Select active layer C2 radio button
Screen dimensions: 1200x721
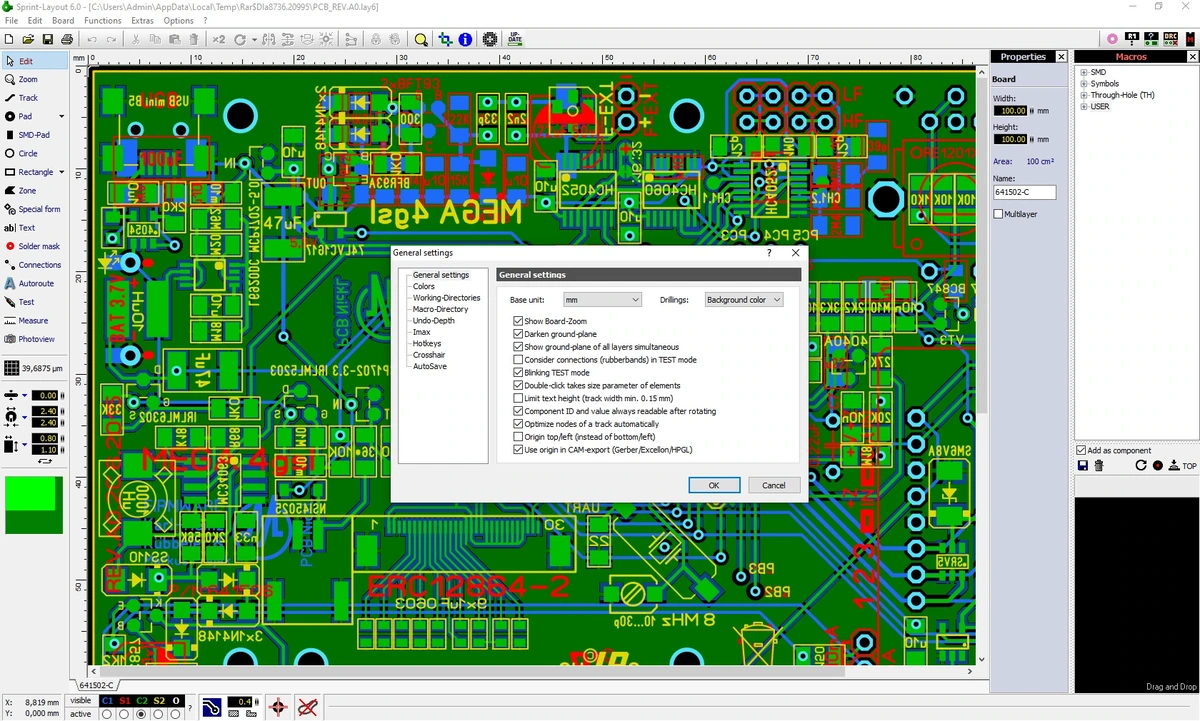click(x=141, y=714)
